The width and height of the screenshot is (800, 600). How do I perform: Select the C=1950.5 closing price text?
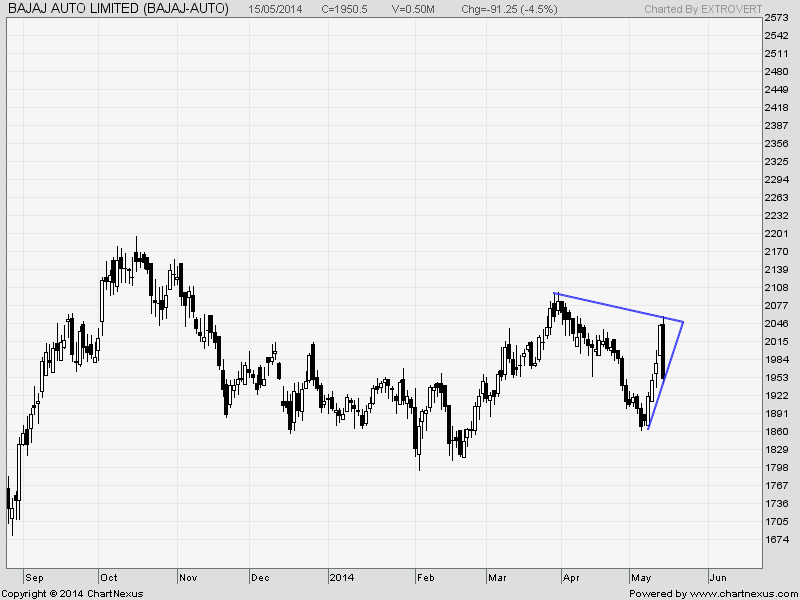point(349,9)
